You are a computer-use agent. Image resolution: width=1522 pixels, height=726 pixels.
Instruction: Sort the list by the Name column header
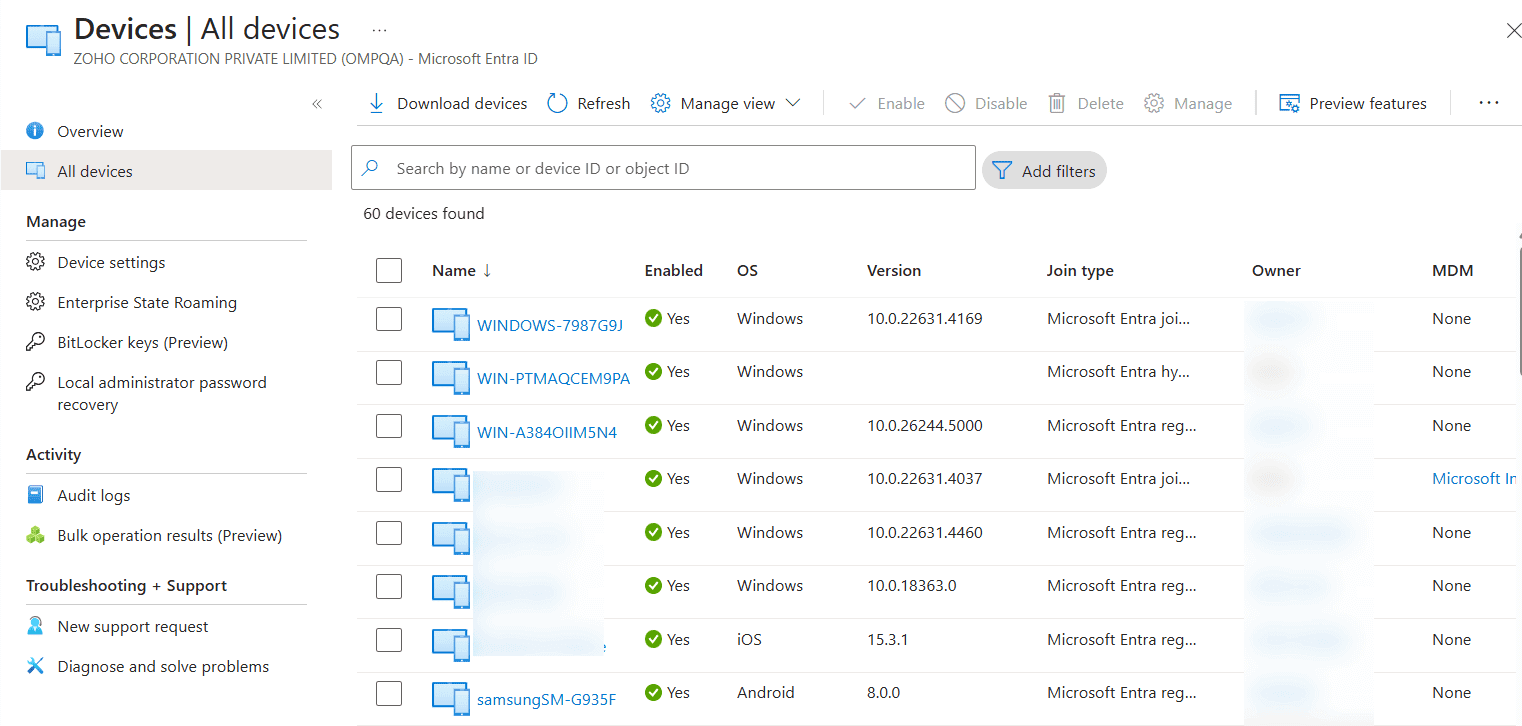click(x=453, y=270)
